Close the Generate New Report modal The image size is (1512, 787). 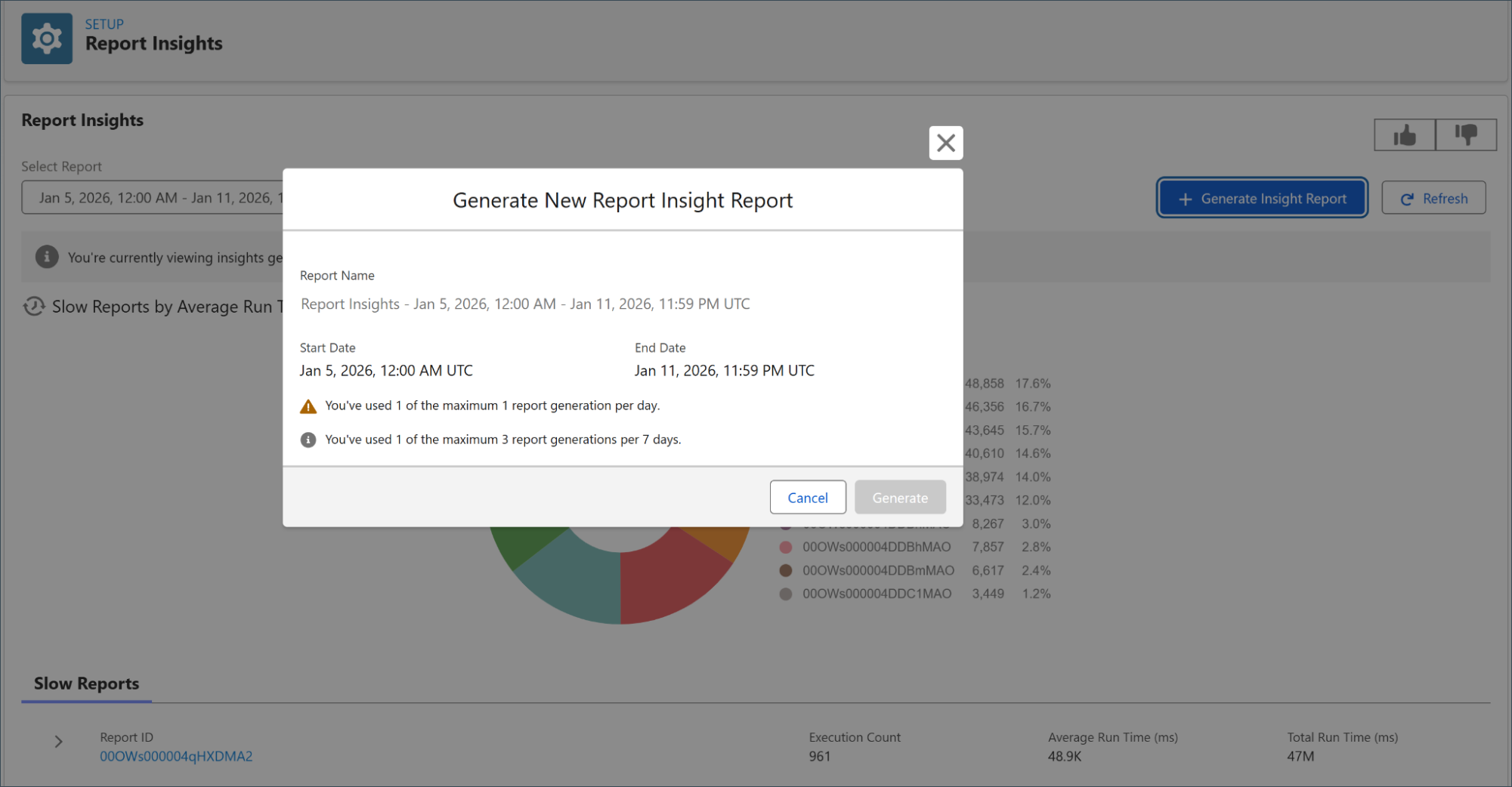[x=945, y=143]
